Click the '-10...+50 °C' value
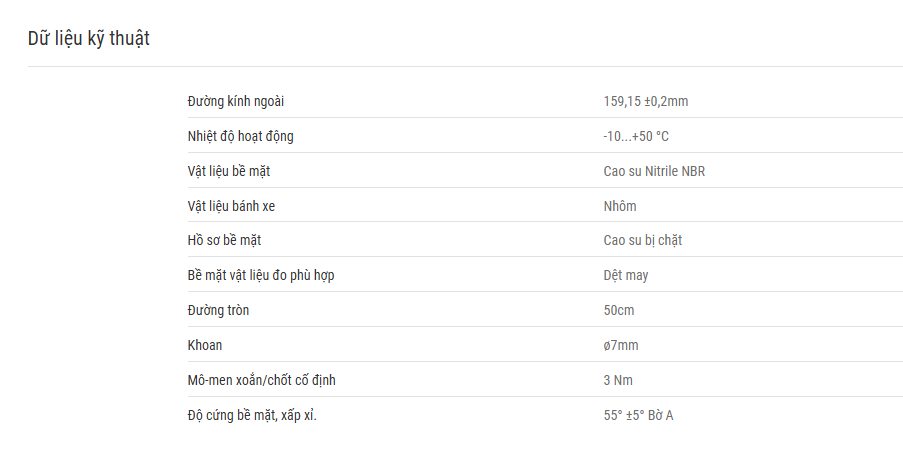903x451 pixels. (x=636, y=137)
